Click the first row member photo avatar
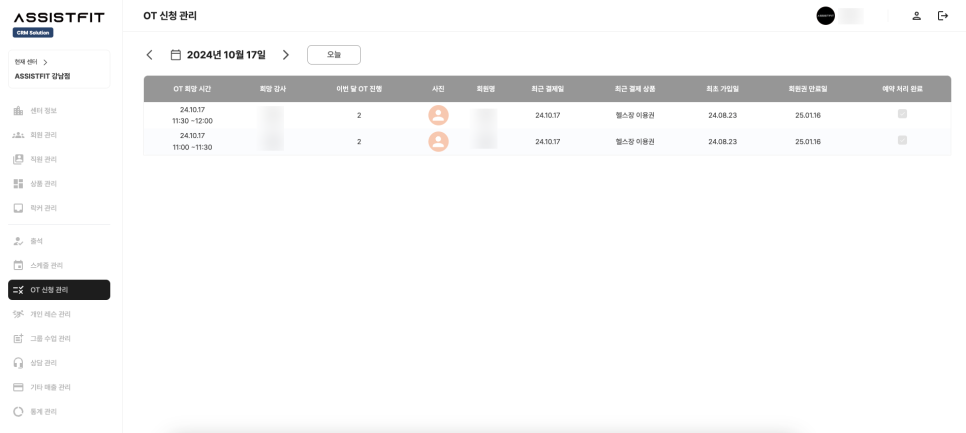Image resolution: width=966 pixels, height=433 pixels. point(438,115)
